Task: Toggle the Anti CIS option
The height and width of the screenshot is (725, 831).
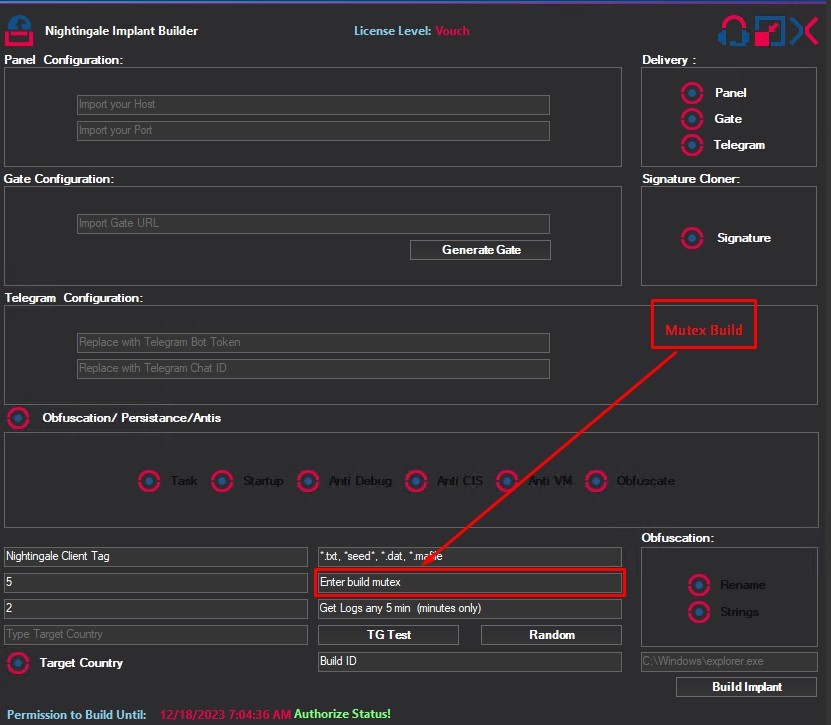Action: tap(416, 481)
